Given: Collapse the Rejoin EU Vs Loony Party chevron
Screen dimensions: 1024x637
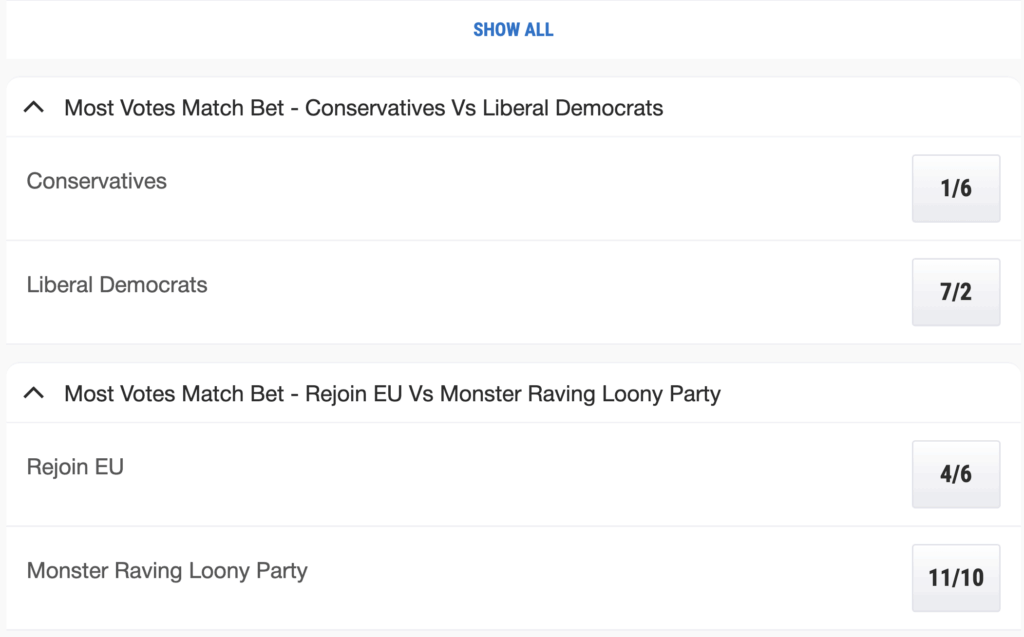Looking at the screenshot, I should [34, 393].
